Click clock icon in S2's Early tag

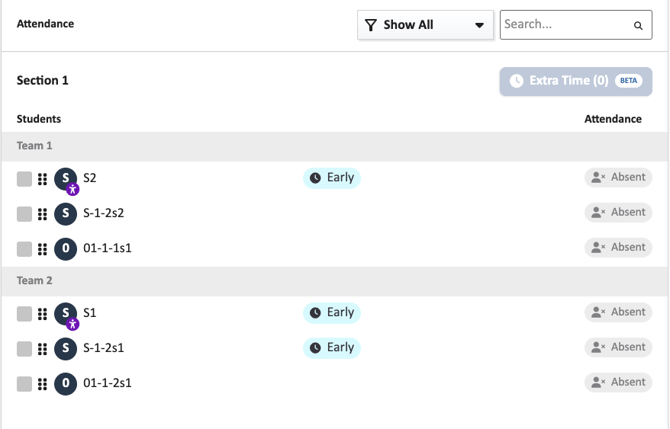(x=315, y=178)
